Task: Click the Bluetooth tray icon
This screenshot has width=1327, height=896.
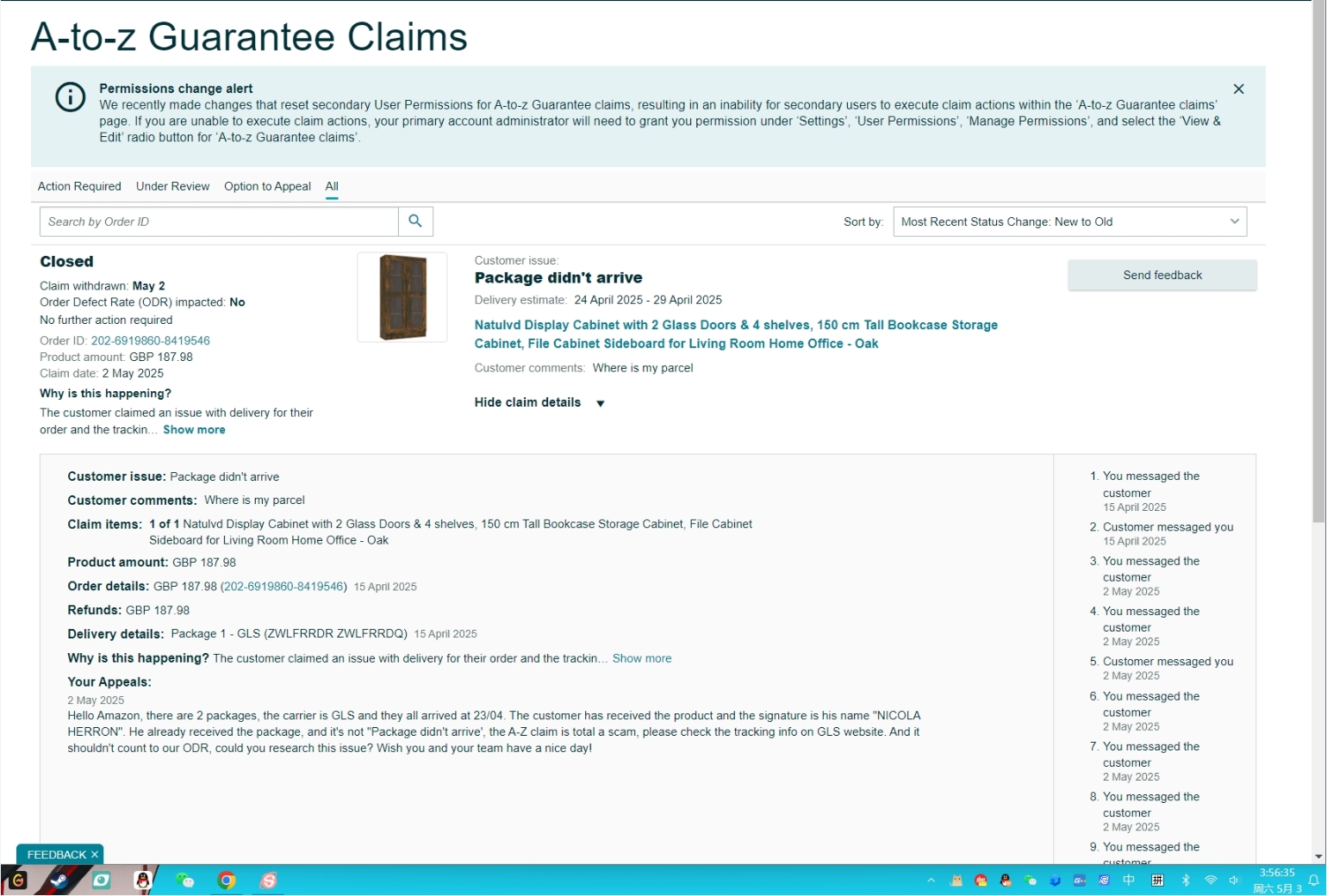Action: (x=1186, y=880)
